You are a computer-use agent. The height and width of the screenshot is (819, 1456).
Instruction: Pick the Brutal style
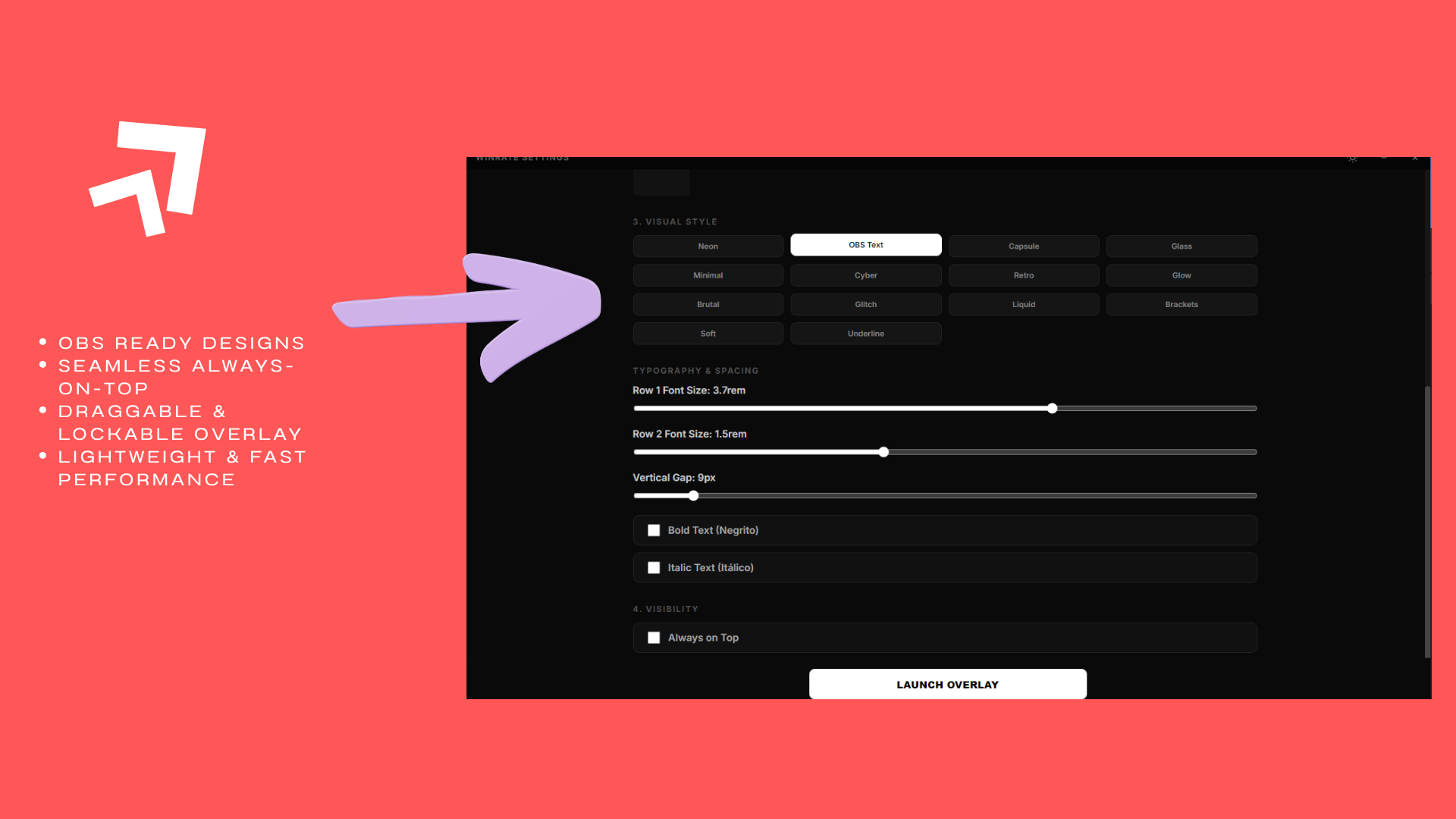[x=708, y=304]
